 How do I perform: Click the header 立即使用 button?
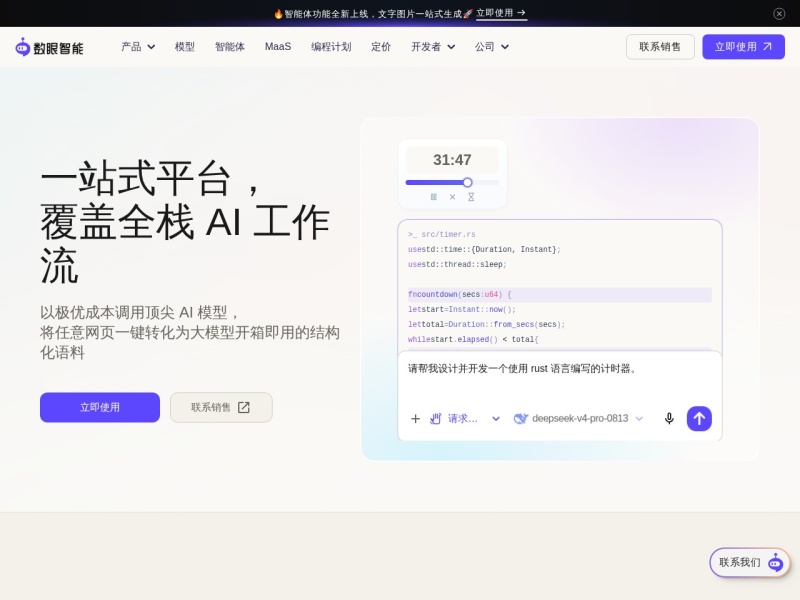click(x=743, y=47)
